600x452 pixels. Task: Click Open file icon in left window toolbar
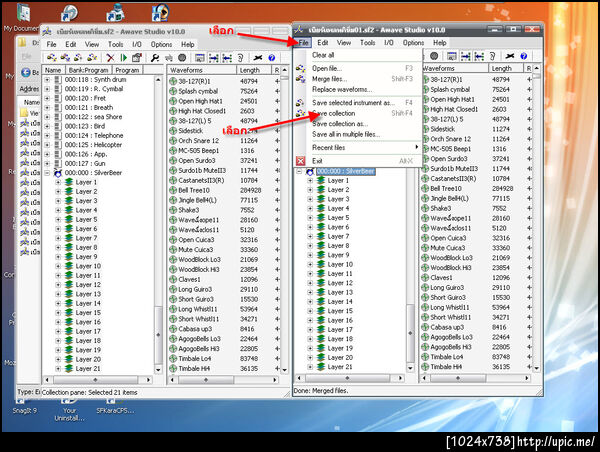tap(51, 58)
